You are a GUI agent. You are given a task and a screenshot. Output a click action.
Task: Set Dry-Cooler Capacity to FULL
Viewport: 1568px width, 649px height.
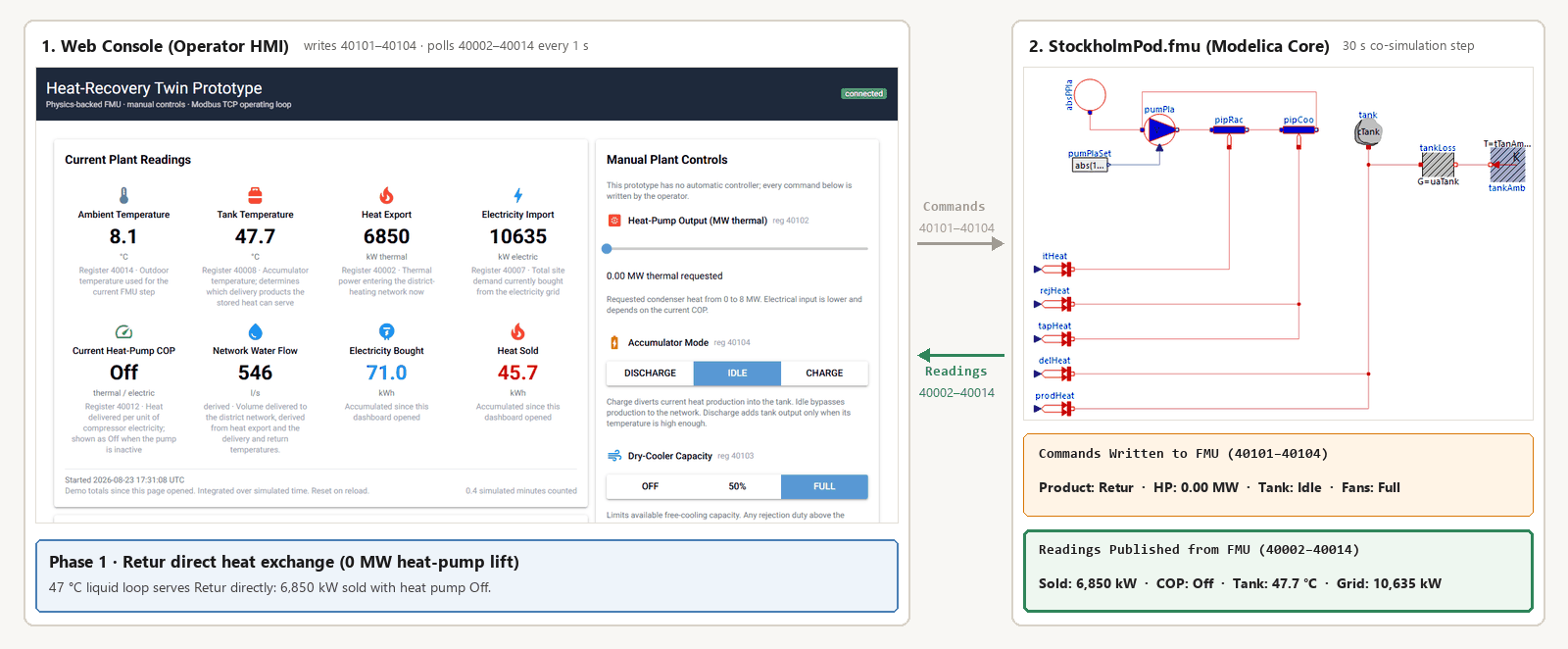[x=824, y=486]
